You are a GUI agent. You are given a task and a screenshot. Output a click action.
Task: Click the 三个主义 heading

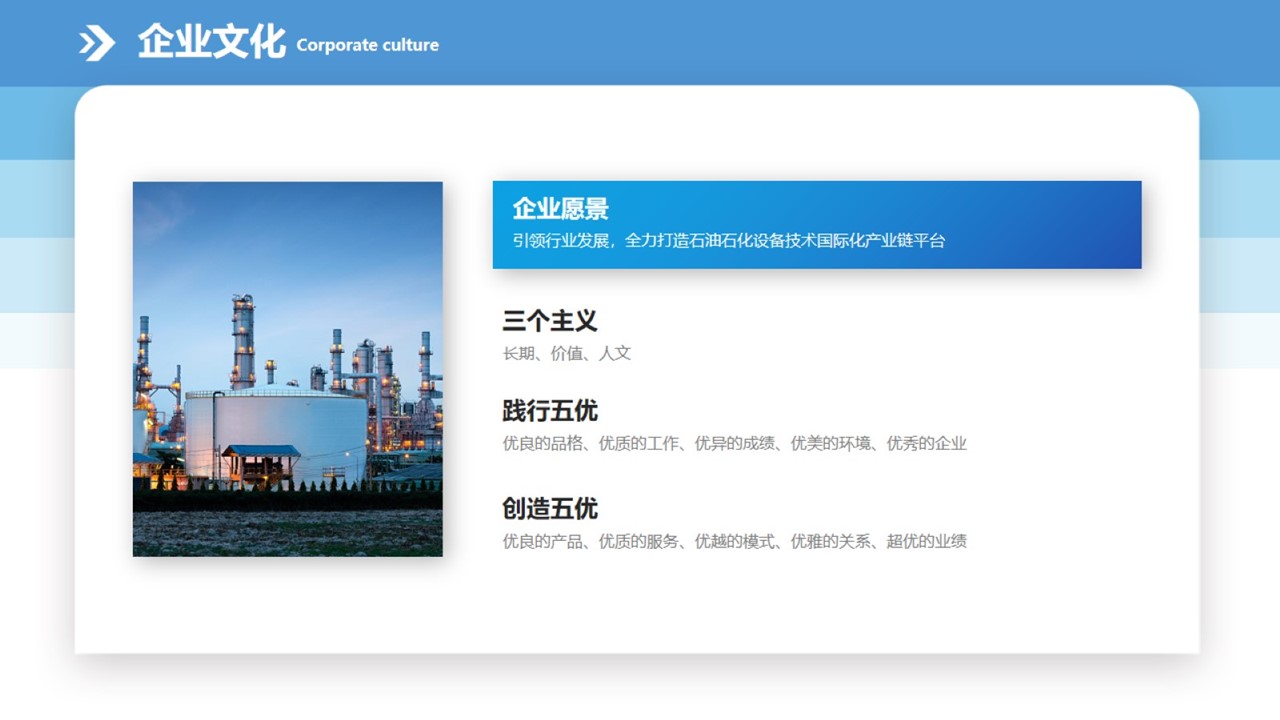coord(550,321)
